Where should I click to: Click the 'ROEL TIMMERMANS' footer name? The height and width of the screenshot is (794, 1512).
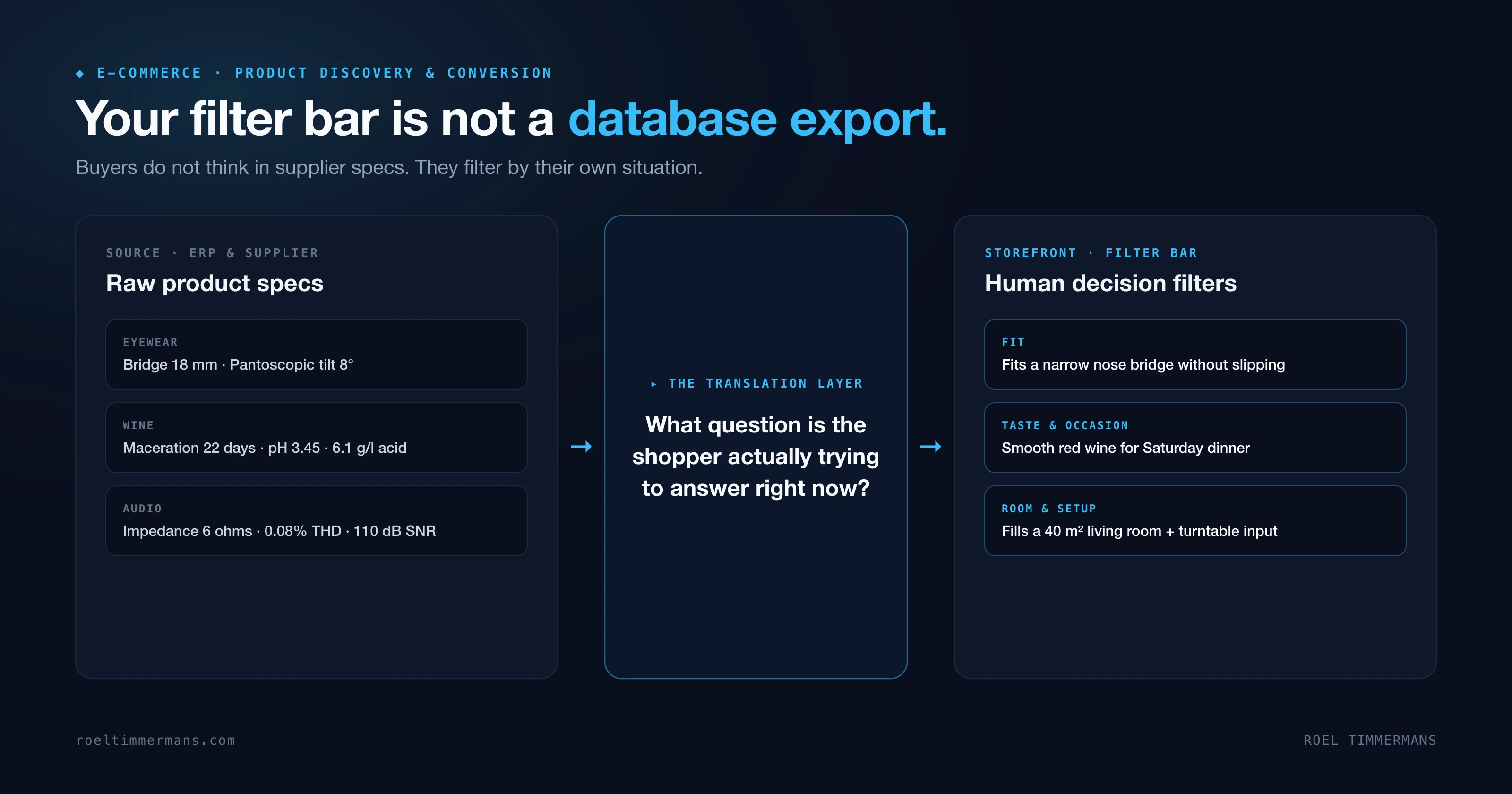(1369, 740)
